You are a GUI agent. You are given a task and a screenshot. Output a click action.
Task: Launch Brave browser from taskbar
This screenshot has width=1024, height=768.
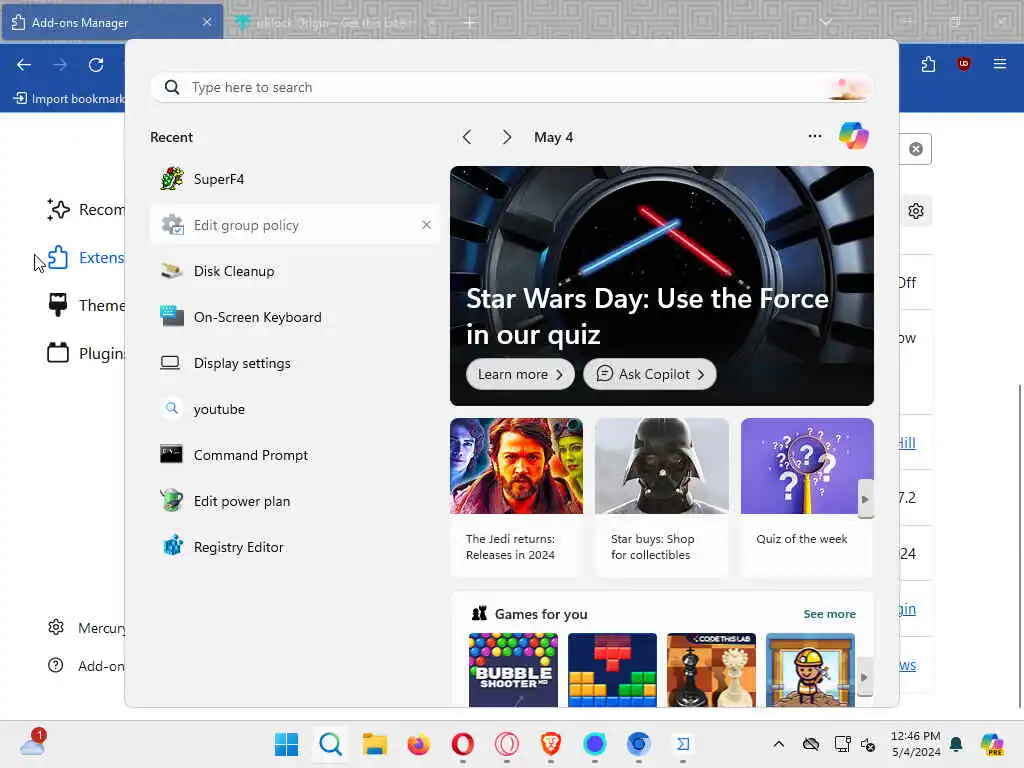[x=551, y=744]
